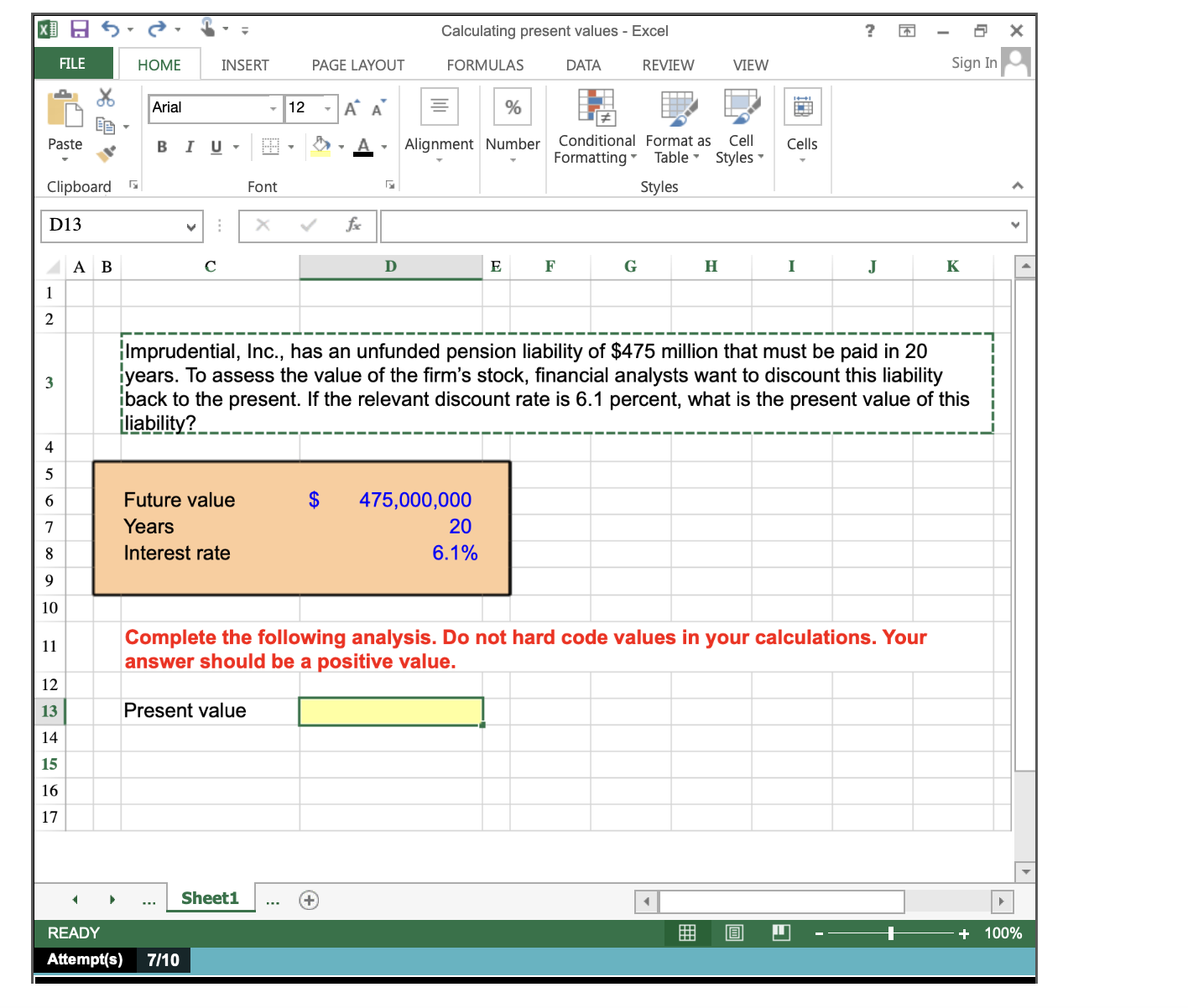Click the formula bar input

point(694,226)
